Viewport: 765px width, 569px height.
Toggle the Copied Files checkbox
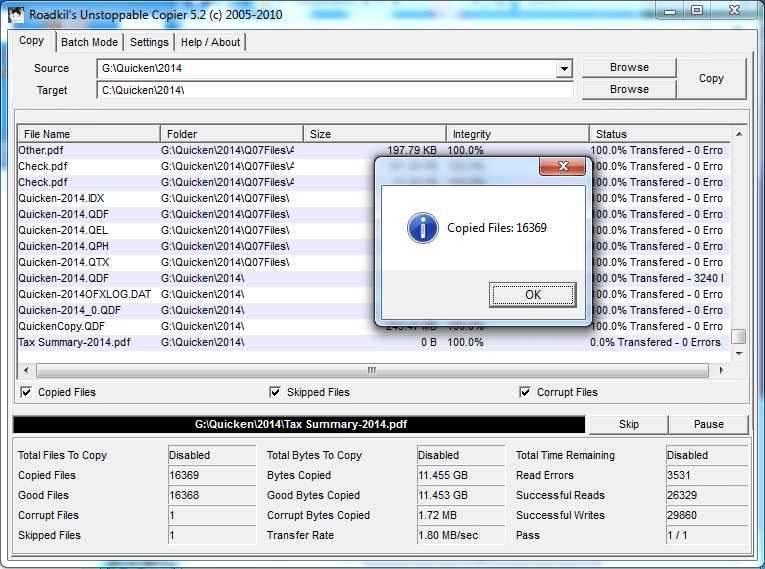(26, 392)
